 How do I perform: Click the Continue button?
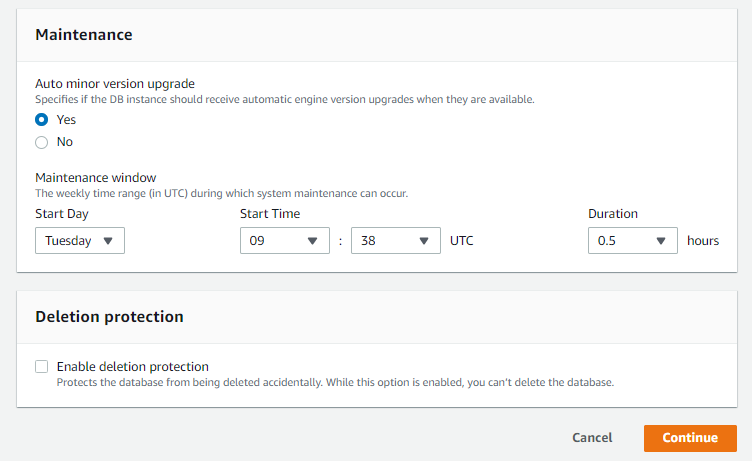click(690, 438)
